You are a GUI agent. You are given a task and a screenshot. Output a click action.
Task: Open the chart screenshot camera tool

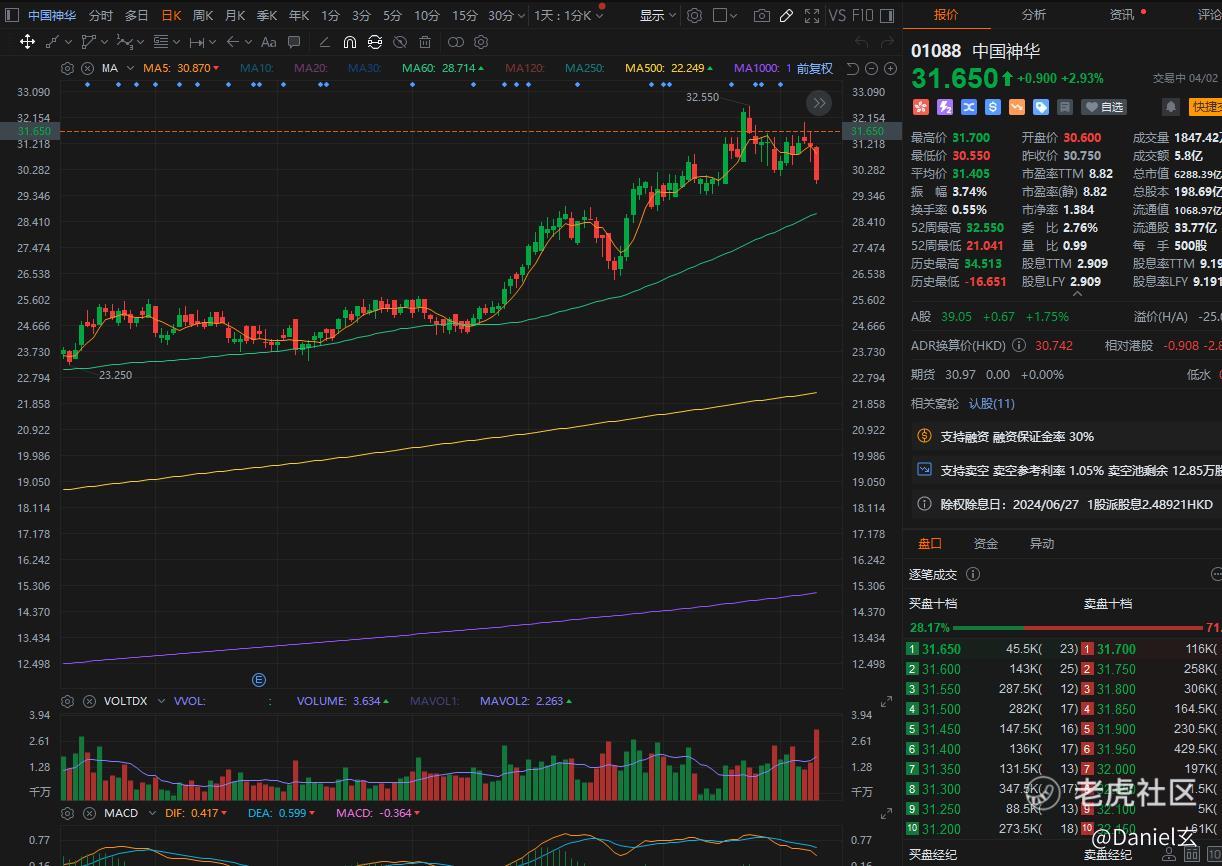point(762,16)
